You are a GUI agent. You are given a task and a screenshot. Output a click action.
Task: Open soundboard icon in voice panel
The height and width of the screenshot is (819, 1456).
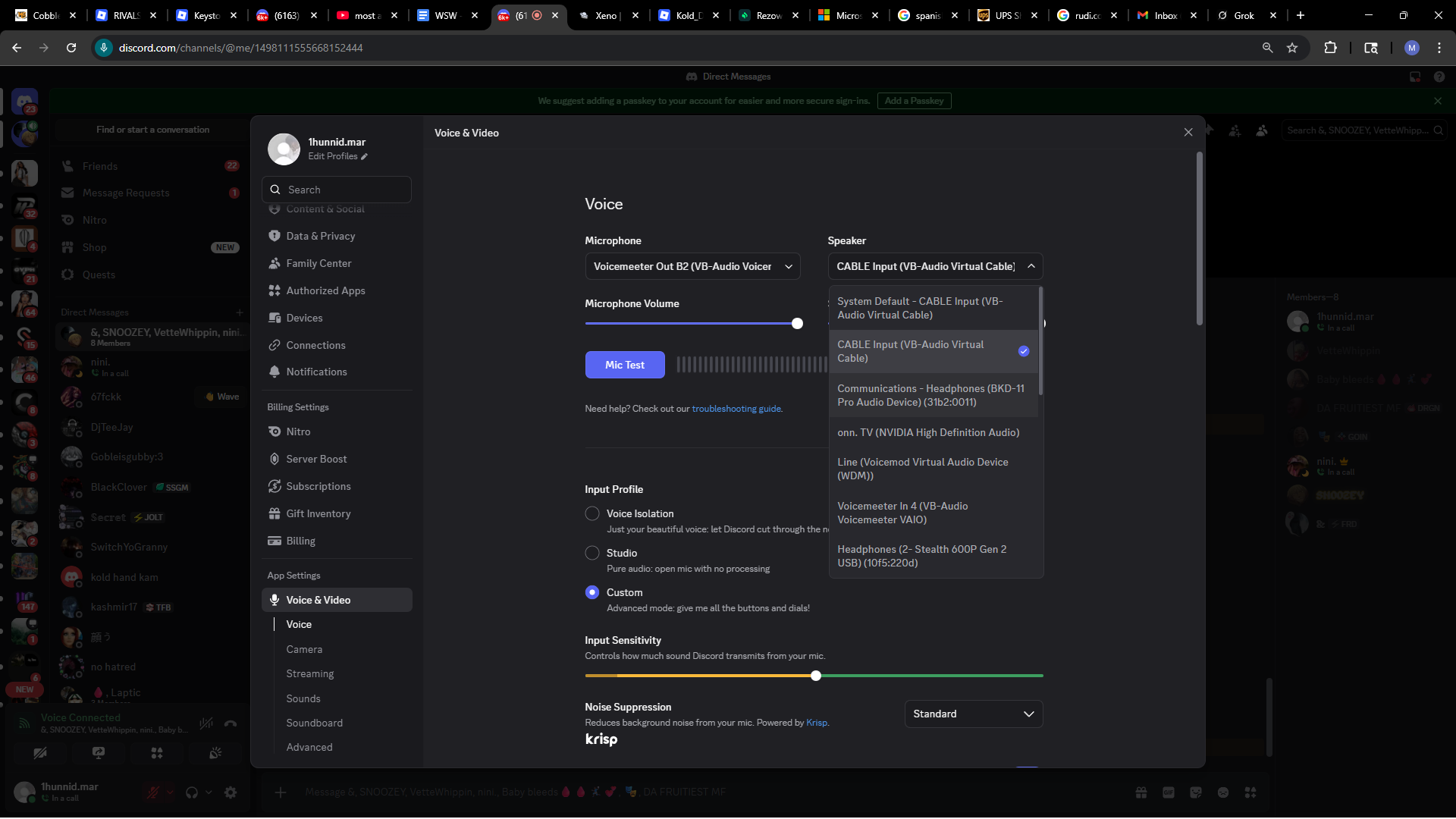point(215,753)
